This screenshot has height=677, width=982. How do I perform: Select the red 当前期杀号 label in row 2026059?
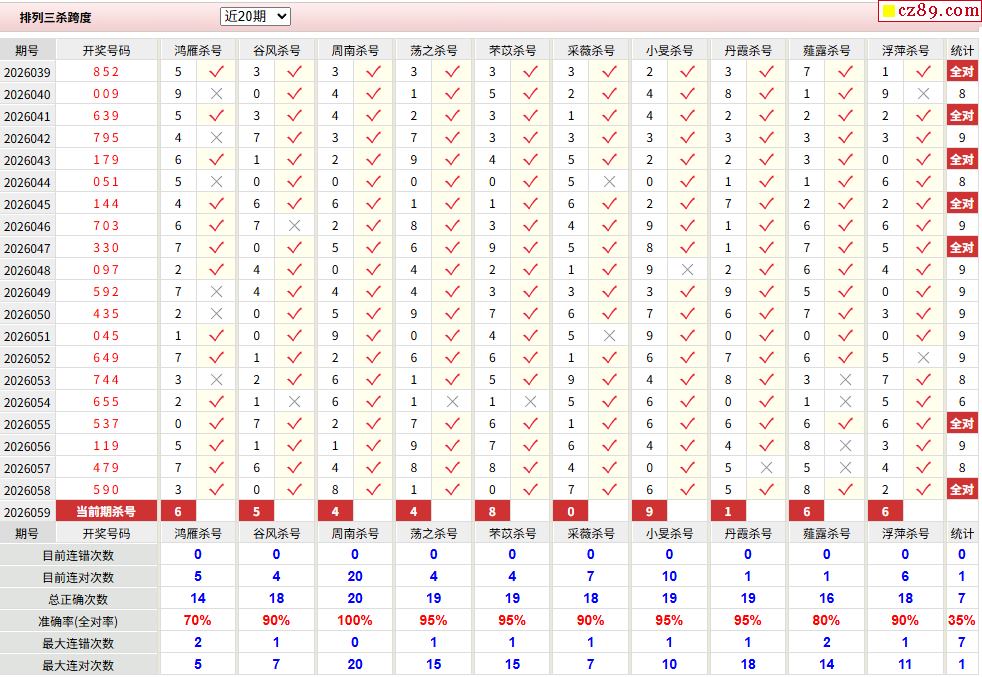[x=106, y=511]
